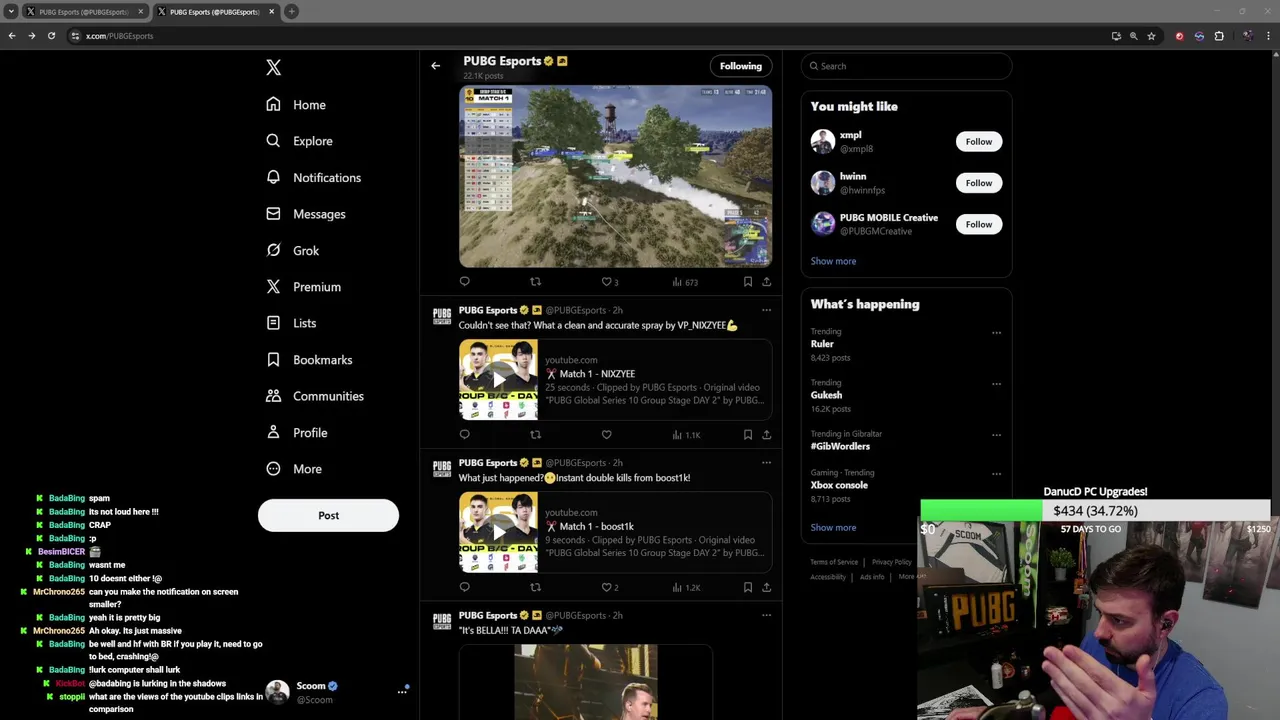Click the More circle icon in the sidebar
This screenshot has height=720, width=1280.
[273, 469]
